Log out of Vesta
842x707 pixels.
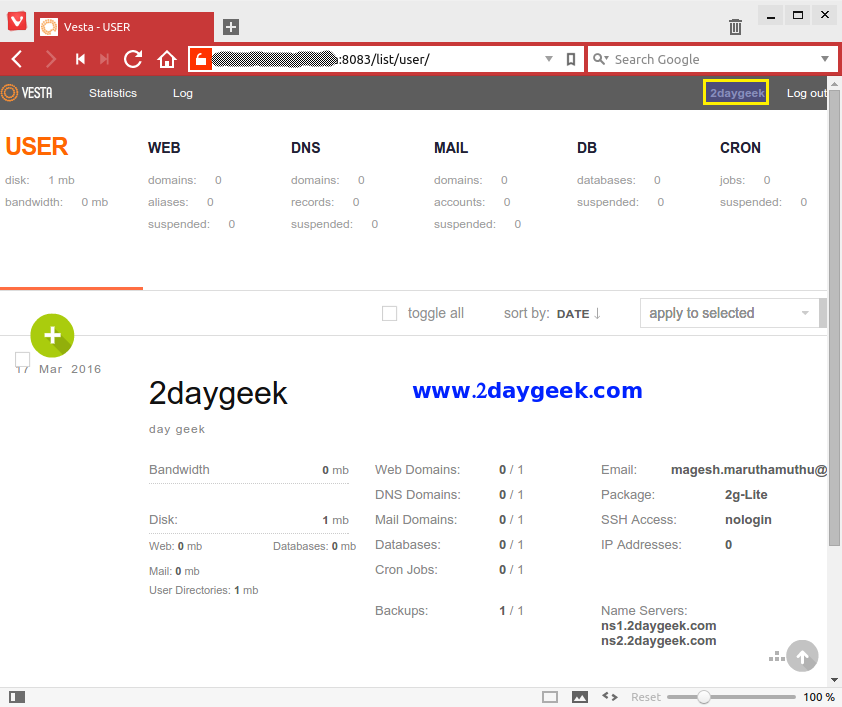807,93
